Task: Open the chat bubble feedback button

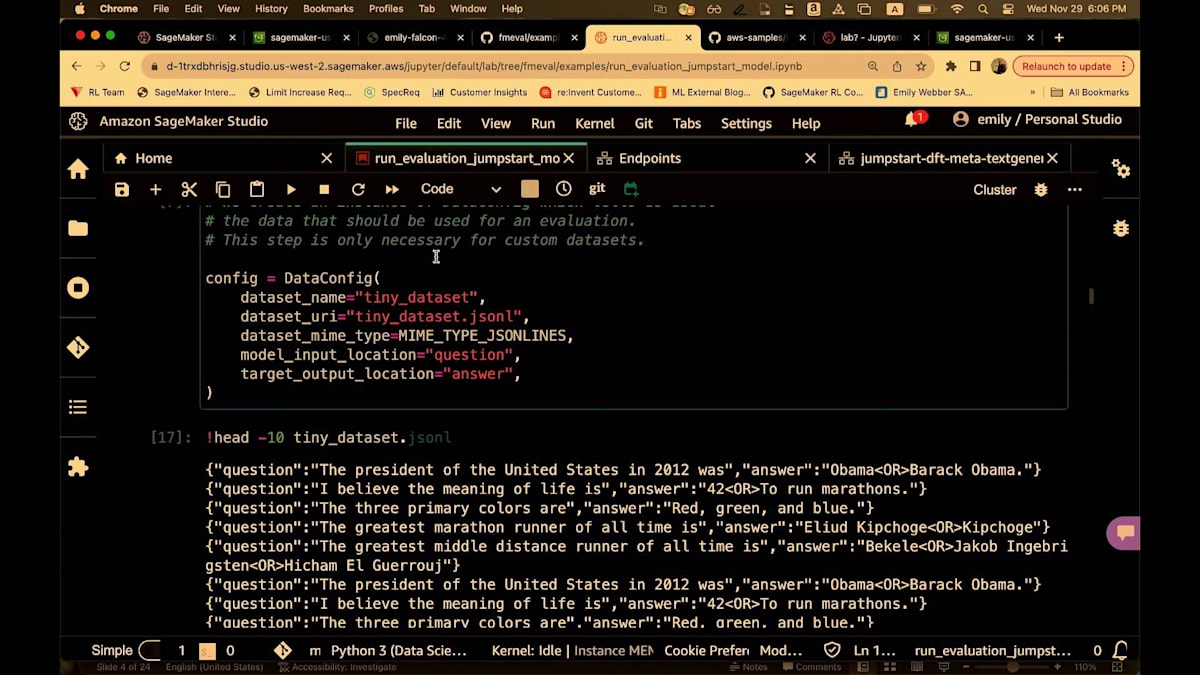Action: point(1123,533)
